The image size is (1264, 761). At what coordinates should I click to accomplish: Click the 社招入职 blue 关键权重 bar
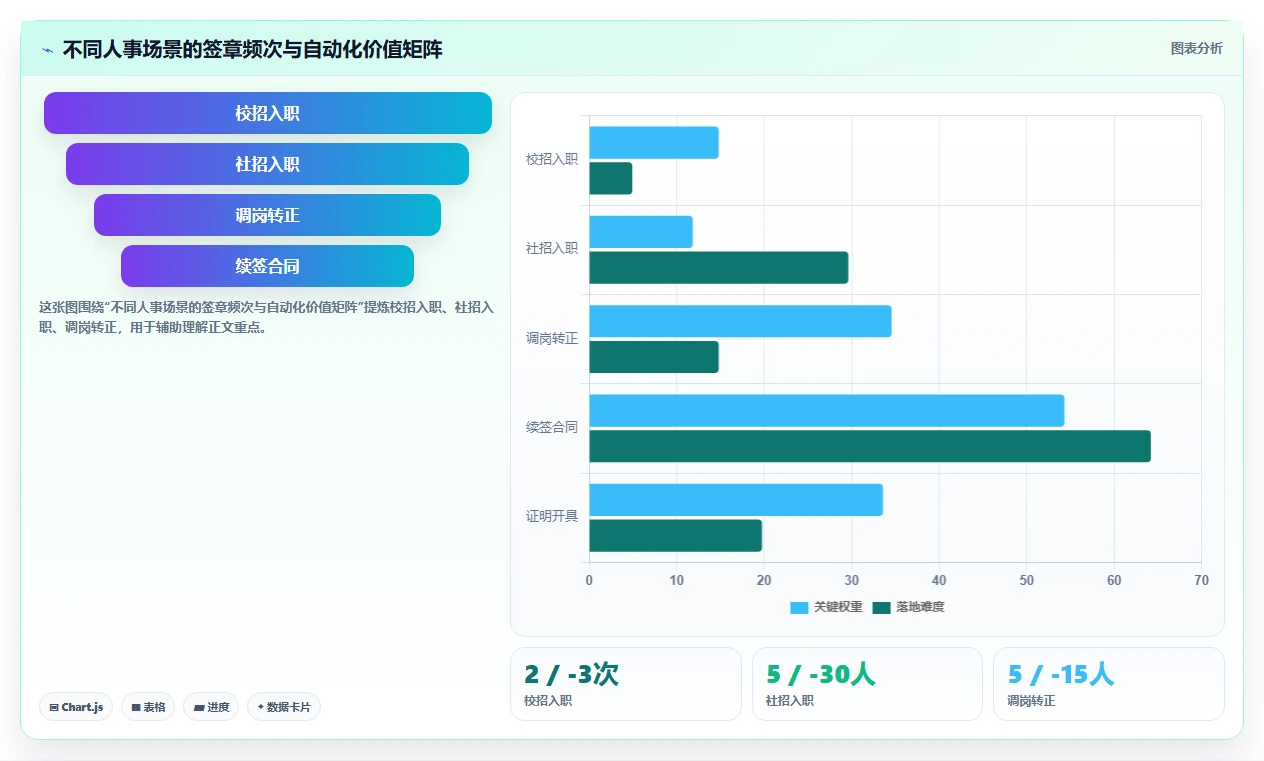pyautogui.click(x=641, y=232)
